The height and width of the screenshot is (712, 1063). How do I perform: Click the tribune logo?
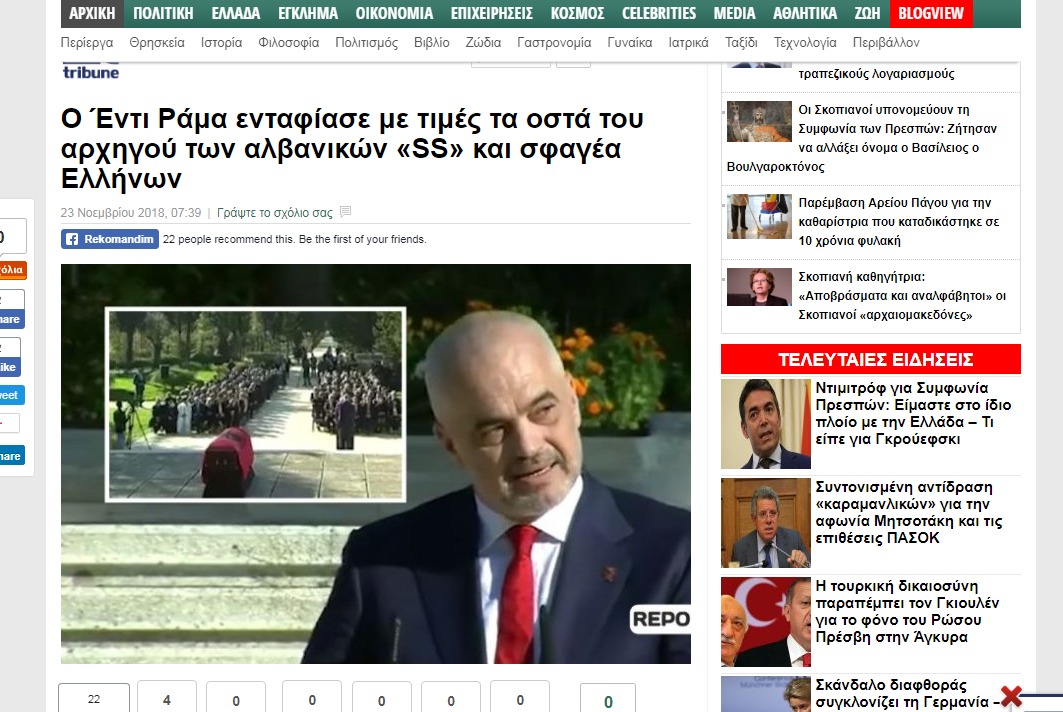(x=91, y=72)
